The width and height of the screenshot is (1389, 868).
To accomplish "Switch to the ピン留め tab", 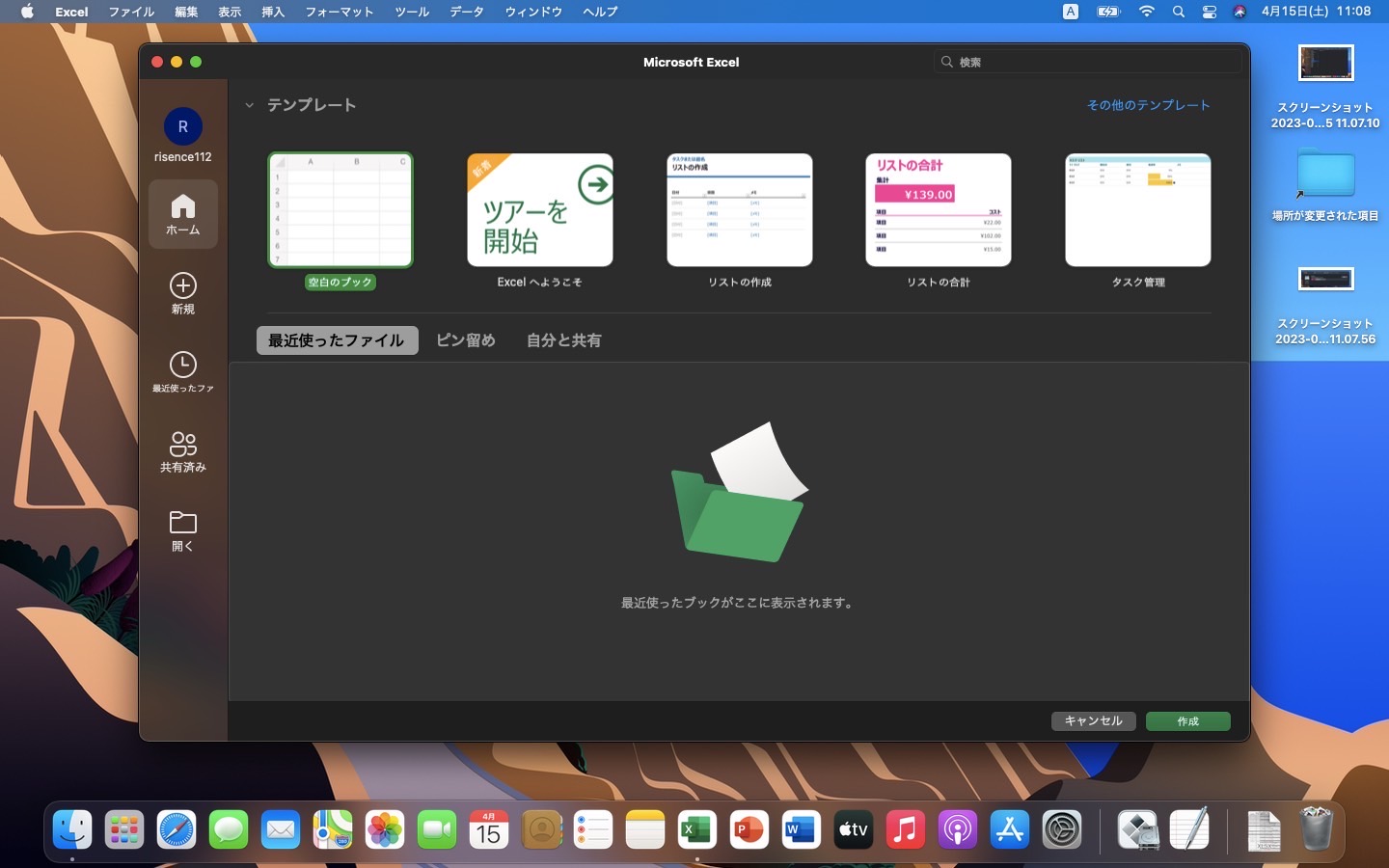I will click(x=465, y=340).
